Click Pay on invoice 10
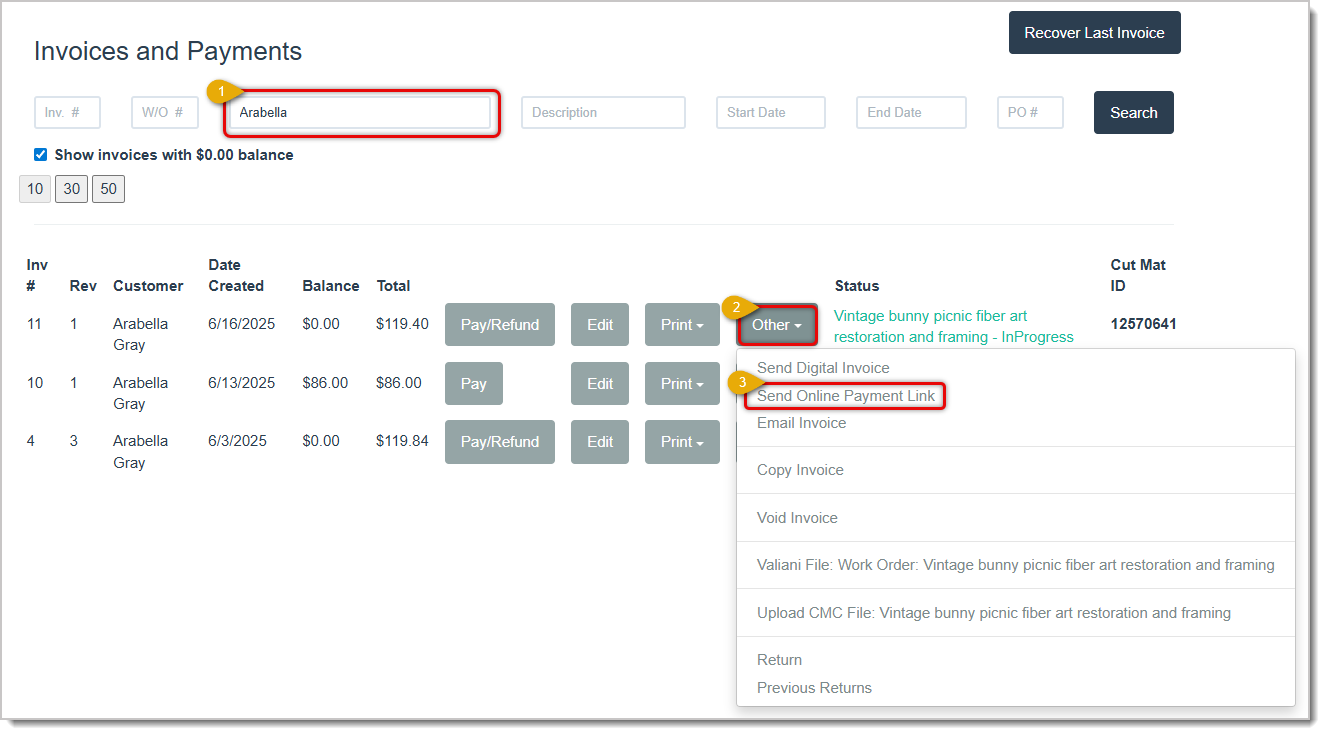 click(473, 383)
